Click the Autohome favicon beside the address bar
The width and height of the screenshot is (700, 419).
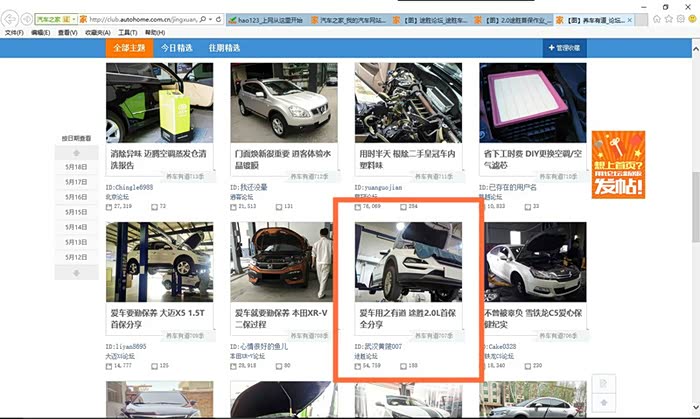click(x=82, y=19)
